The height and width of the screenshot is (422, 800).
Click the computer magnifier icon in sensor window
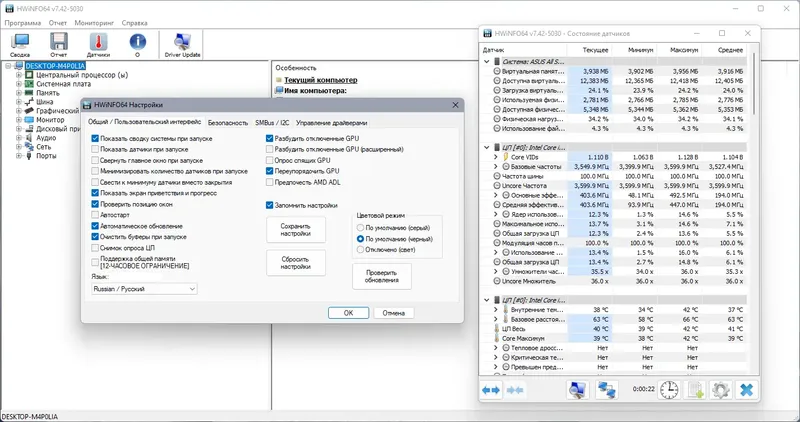[578, 390]
